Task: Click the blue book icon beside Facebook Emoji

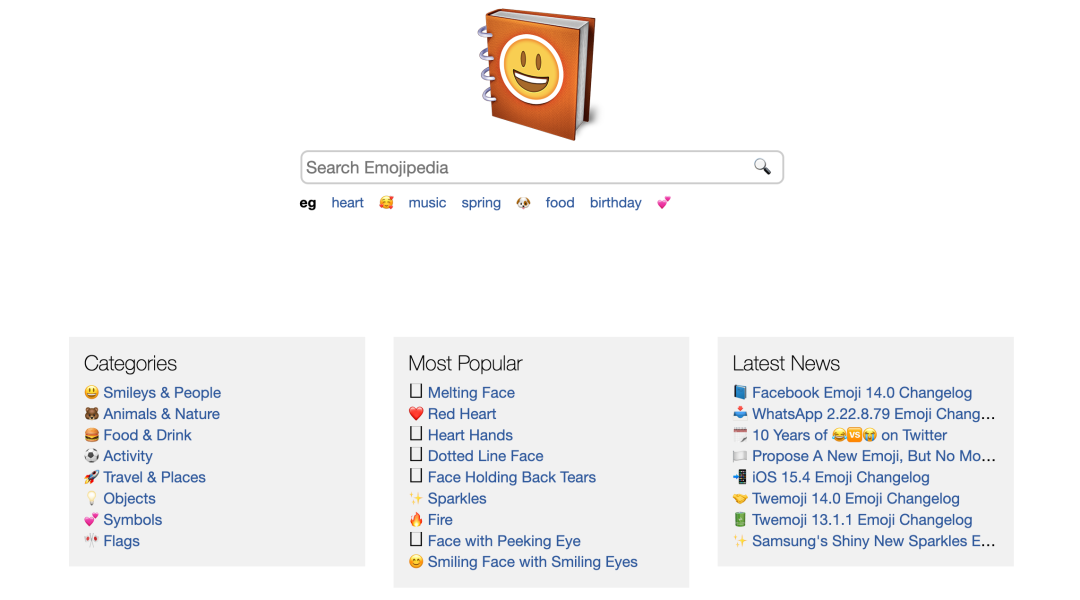Action: point(740,393)
